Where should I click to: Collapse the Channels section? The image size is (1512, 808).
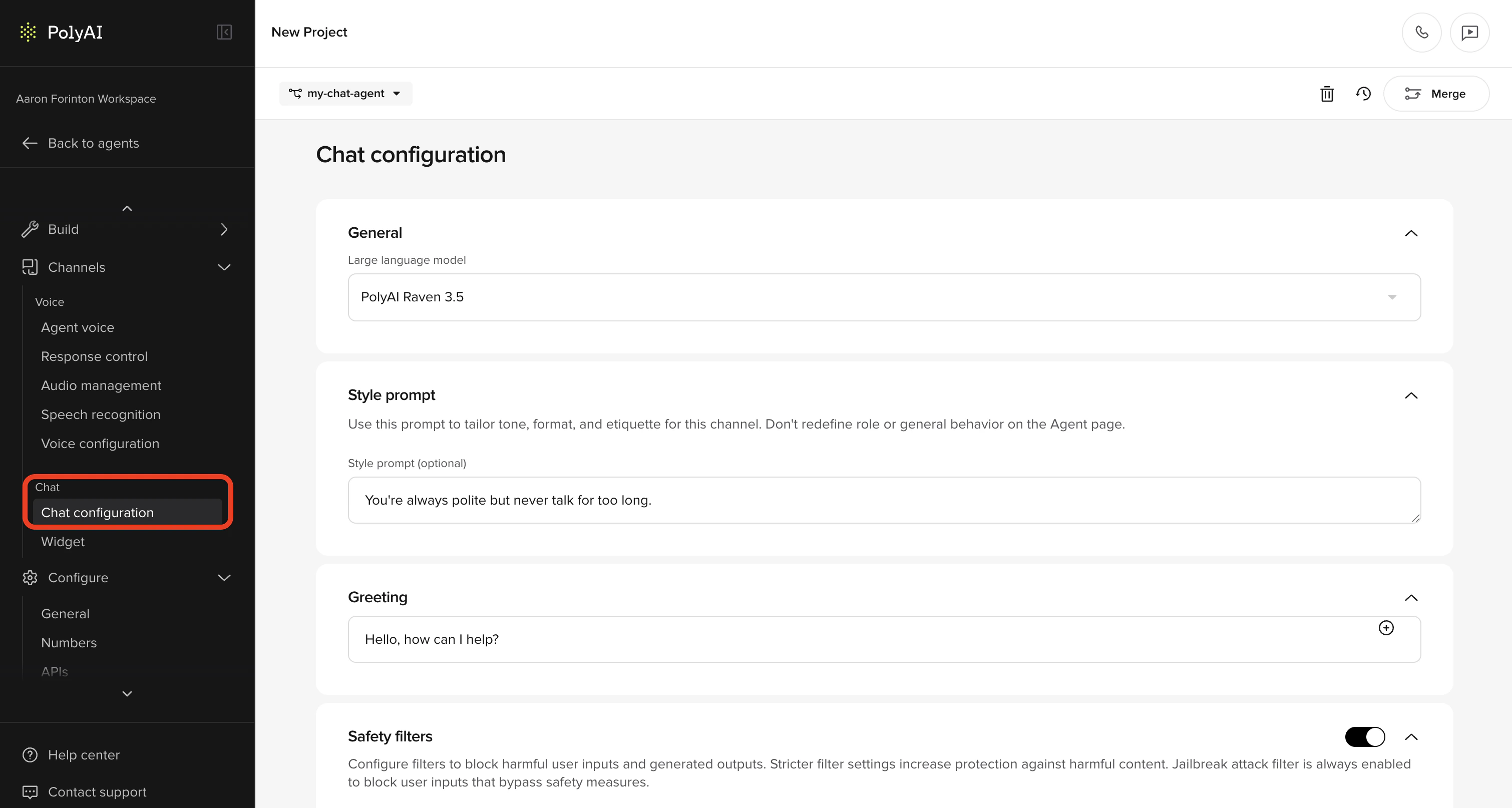click(x=224, y=267)
